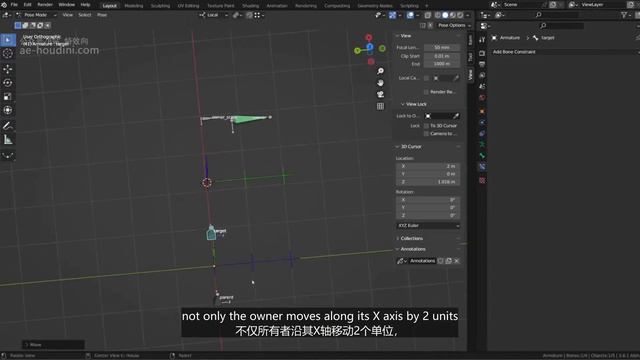Image resolution: width=640 pixels, height=360 pixels.
Task: Open the View Layer properties tab icon
Action: tap(482, 76)
